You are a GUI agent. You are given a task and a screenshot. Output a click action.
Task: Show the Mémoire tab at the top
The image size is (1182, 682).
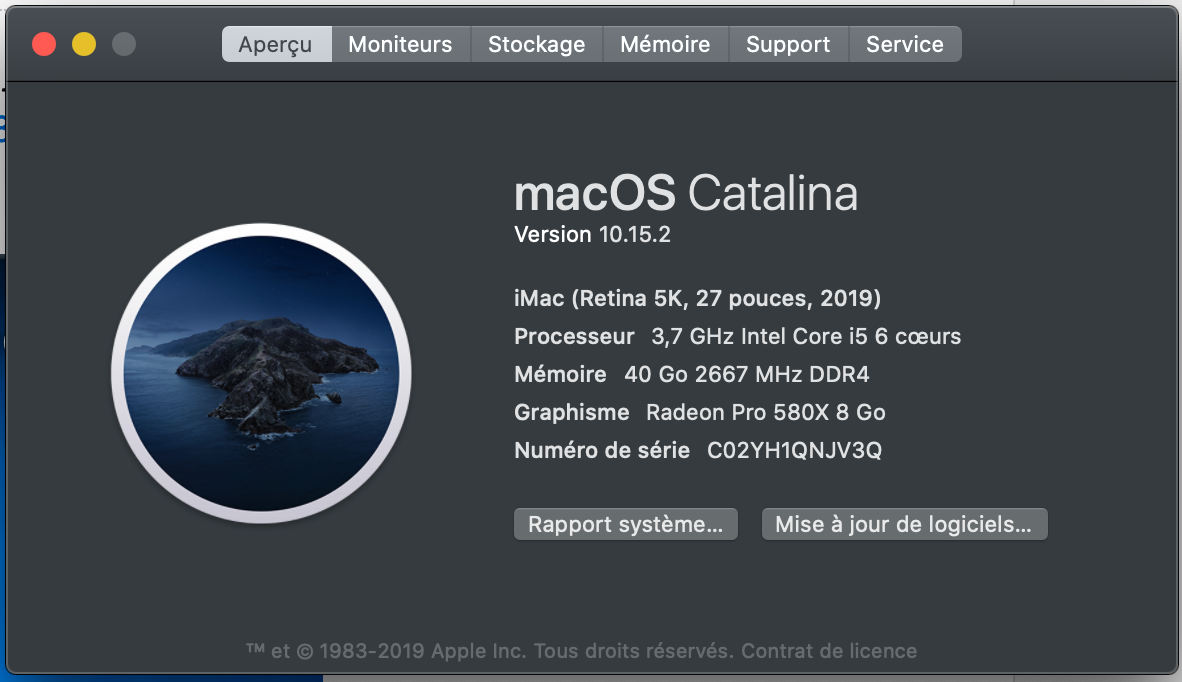point(665,44)
